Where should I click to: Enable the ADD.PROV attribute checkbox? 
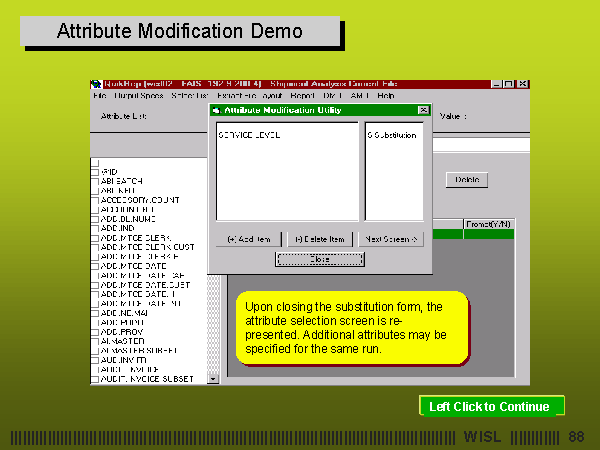tap(95, 331)
